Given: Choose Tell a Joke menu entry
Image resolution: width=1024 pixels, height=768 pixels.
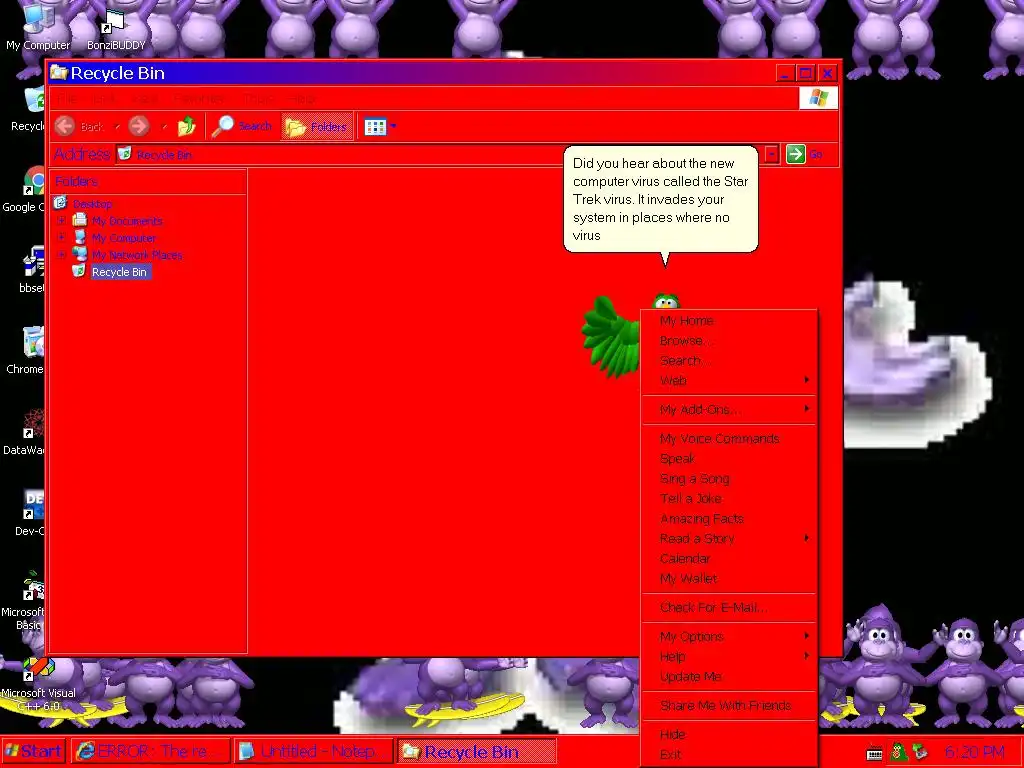Looking at the screenshot, I should 729,498.
